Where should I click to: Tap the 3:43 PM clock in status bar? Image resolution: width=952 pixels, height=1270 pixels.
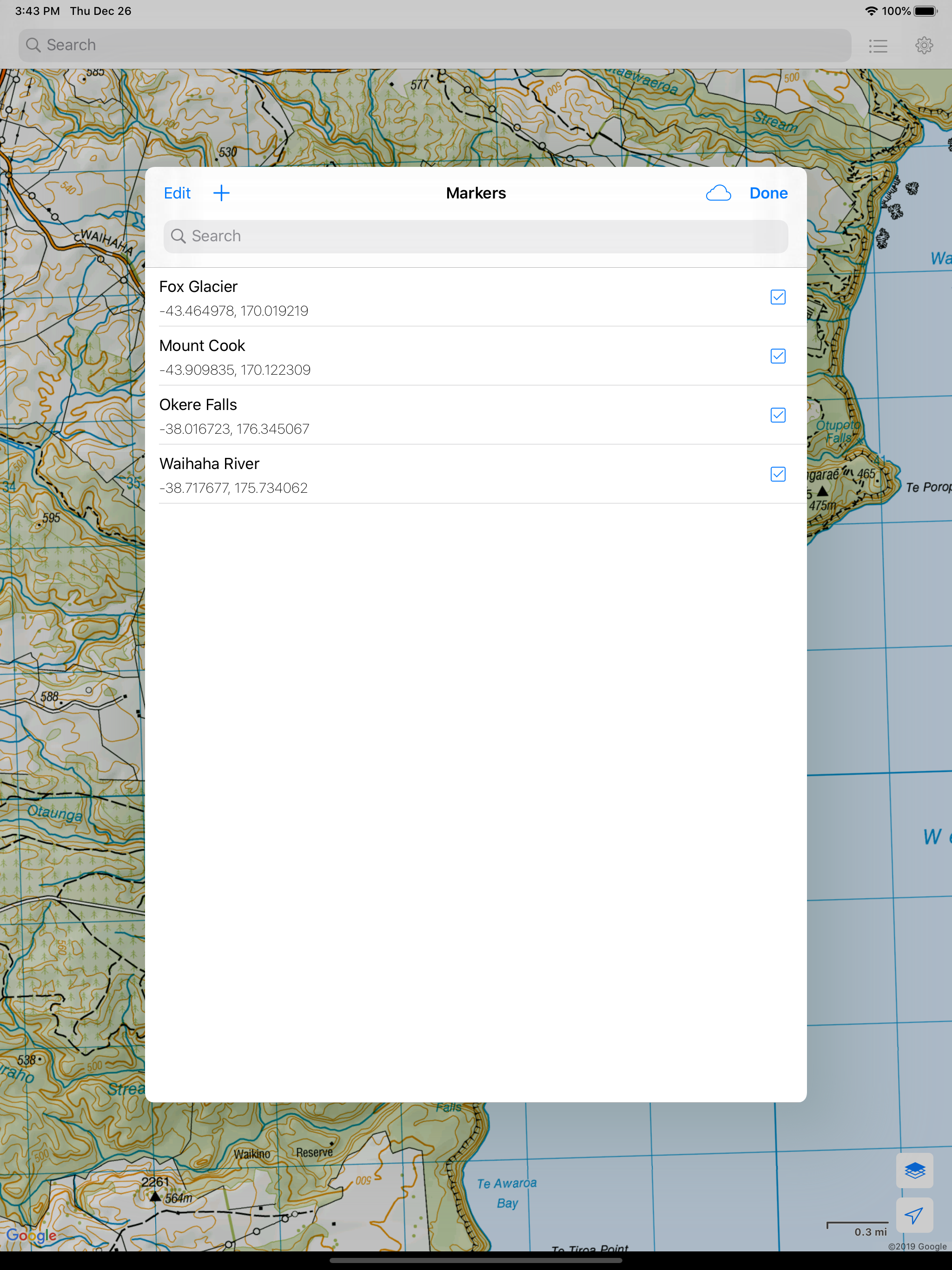37,11
